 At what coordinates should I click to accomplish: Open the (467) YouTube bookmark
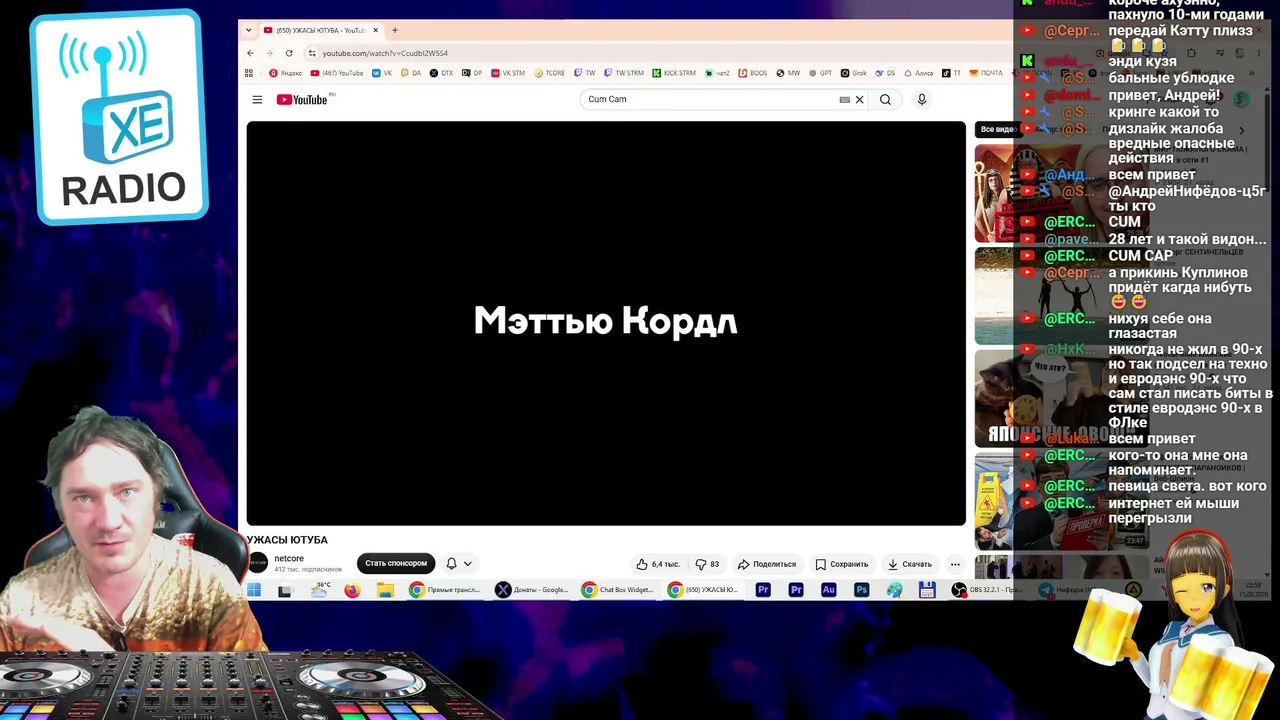(x=337, y=73)
